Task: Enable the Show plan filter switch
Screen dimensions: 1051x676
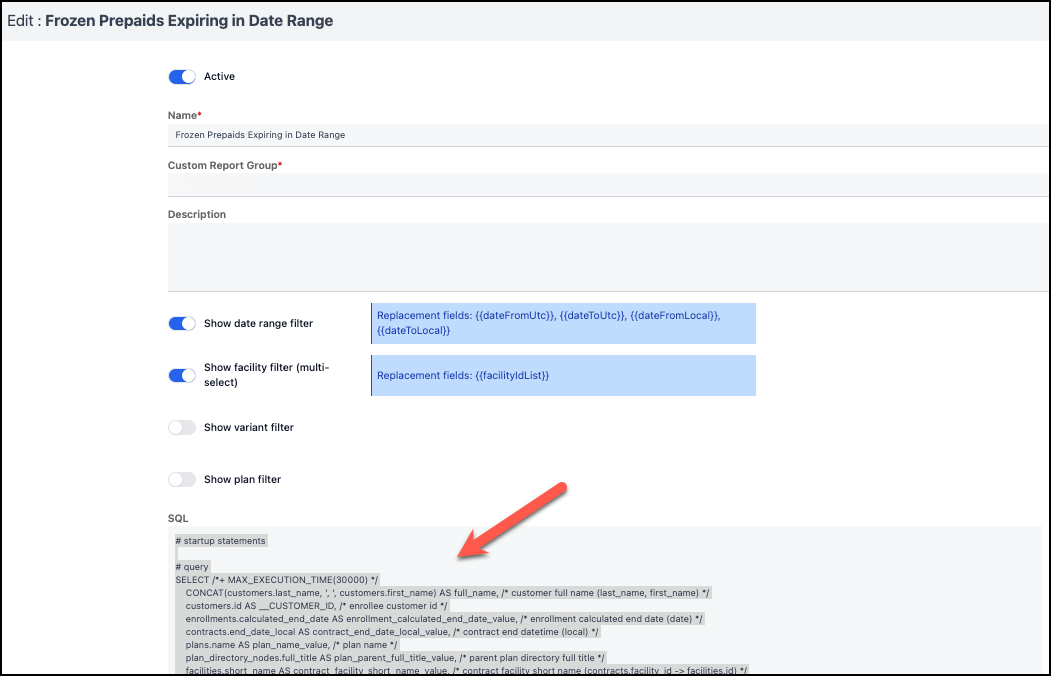Action: coord(182,480)
